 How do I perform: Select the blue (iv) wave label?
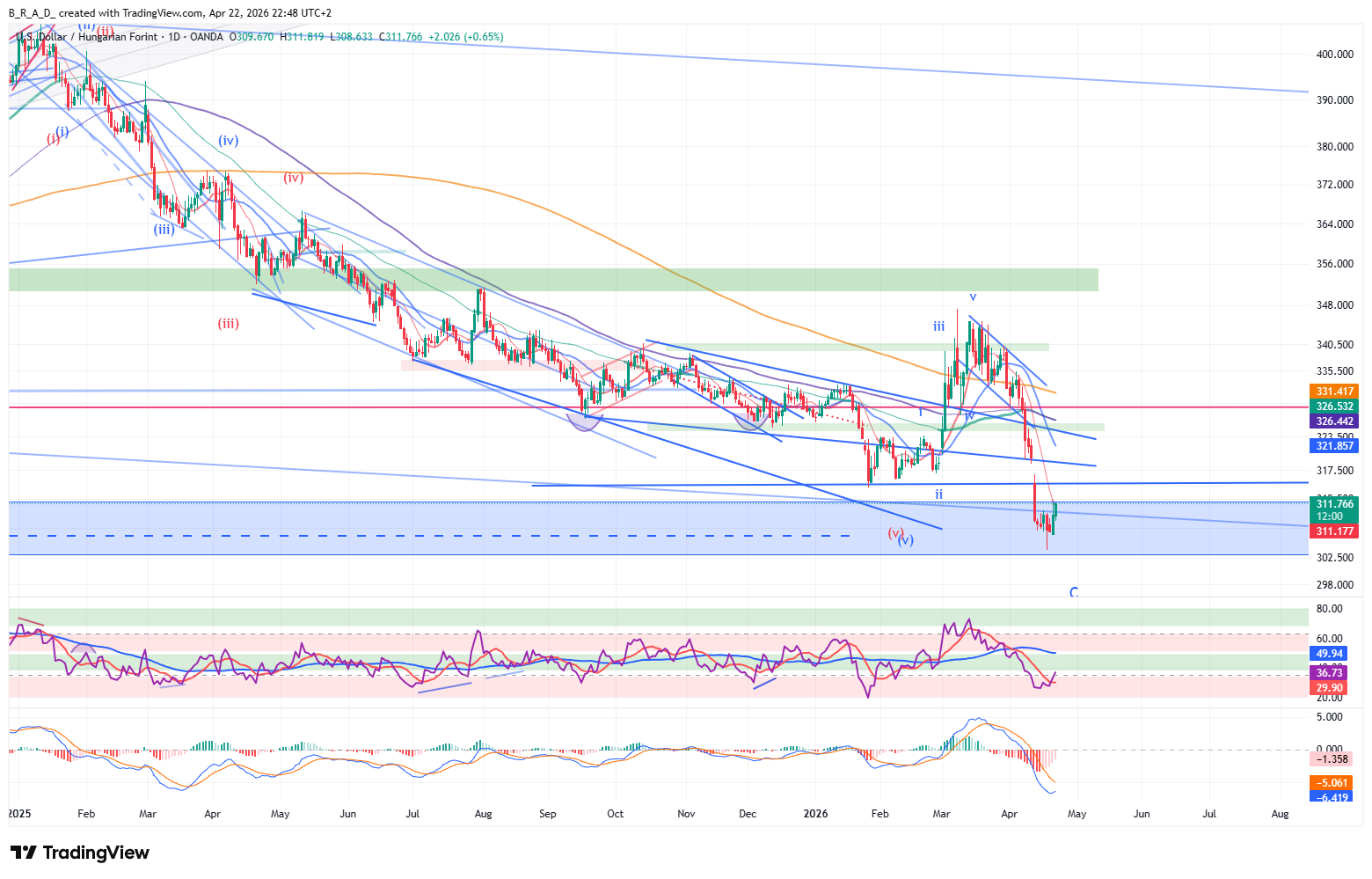pos(229,141)
